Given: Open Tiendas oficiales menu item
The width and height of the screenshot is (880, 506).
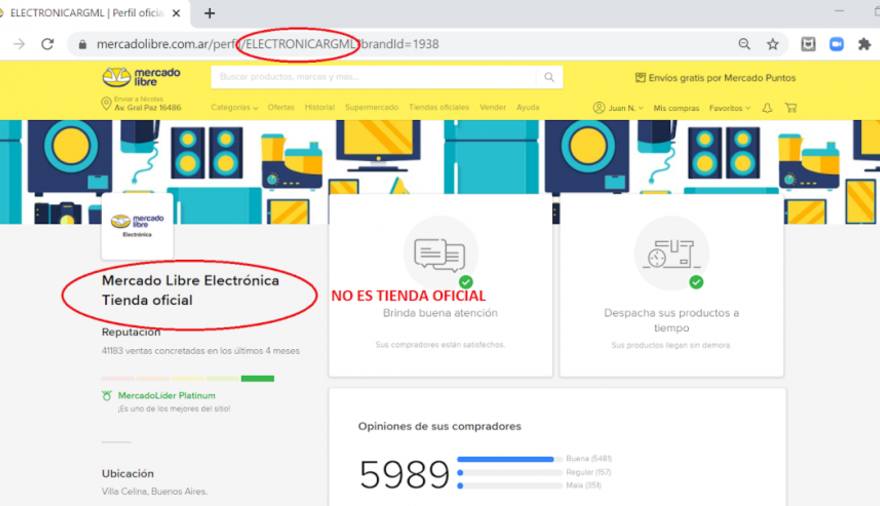Looking at the screenshot, I should click(439, 108).
